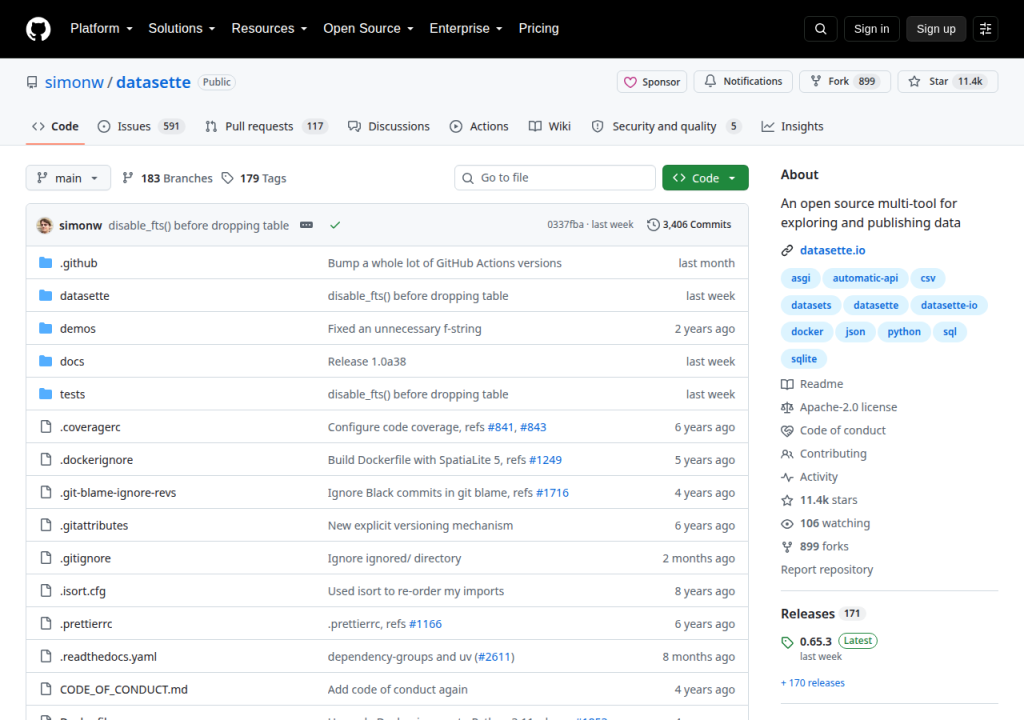Switch to the Issues tab
This screenshot has height=720, width=1024.
[140, 126]
